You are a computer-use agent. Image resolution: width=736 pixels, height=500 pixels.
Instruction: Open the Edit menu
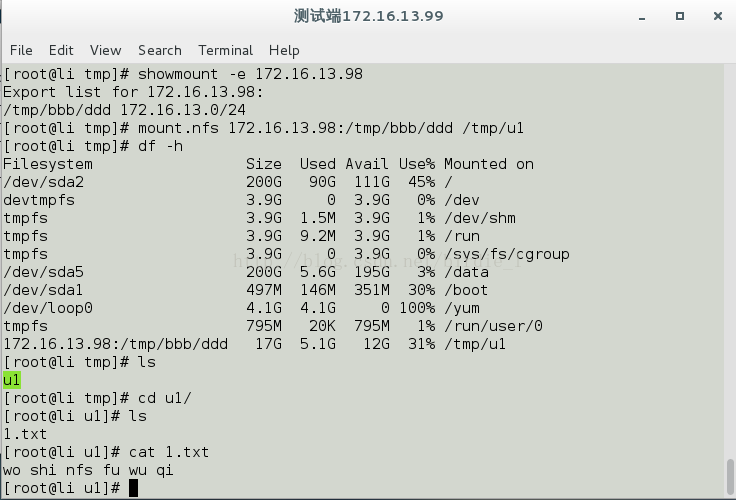61,50
